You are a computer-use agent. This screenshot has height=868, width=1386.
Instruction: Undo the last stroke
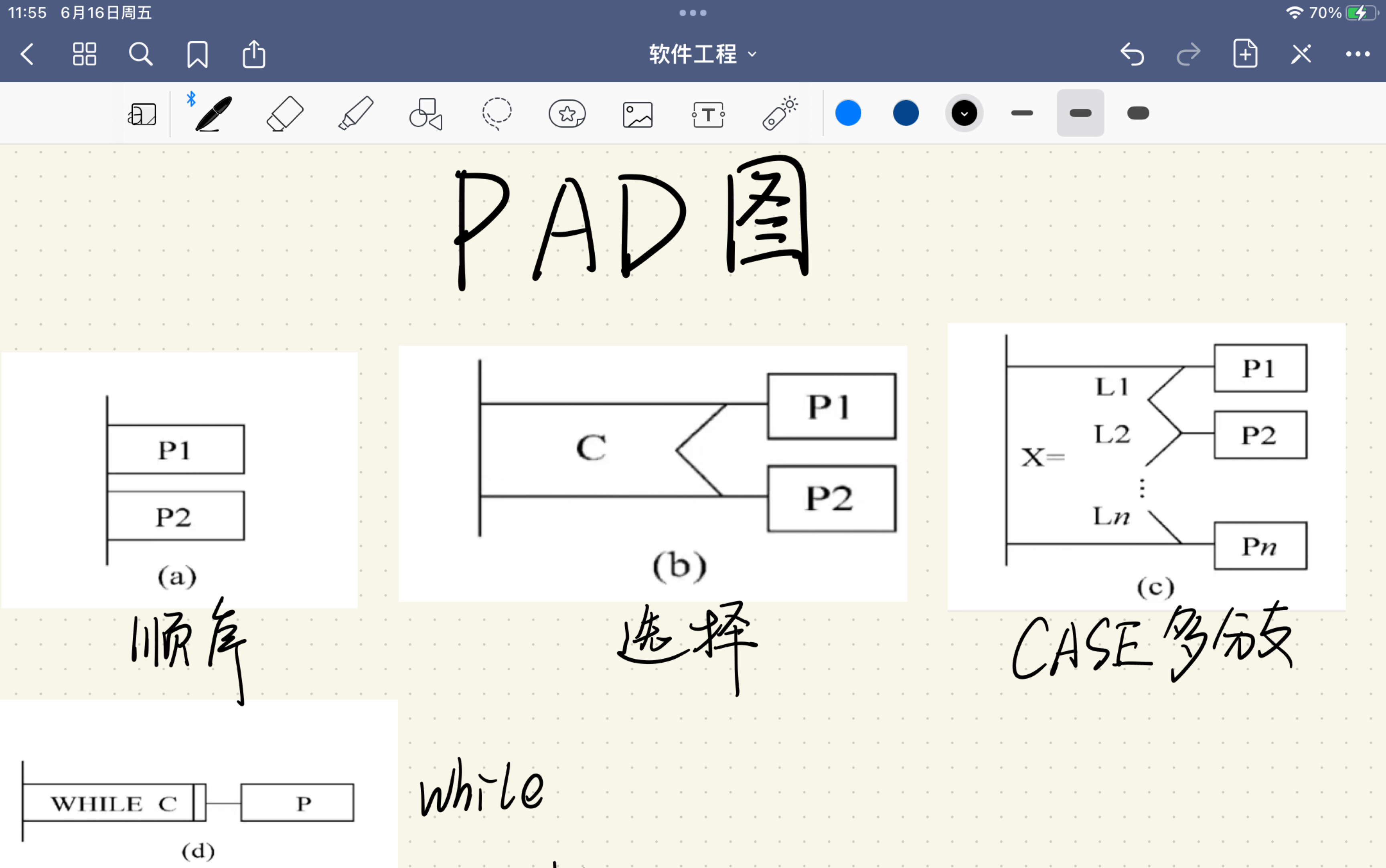point(1132,55)
